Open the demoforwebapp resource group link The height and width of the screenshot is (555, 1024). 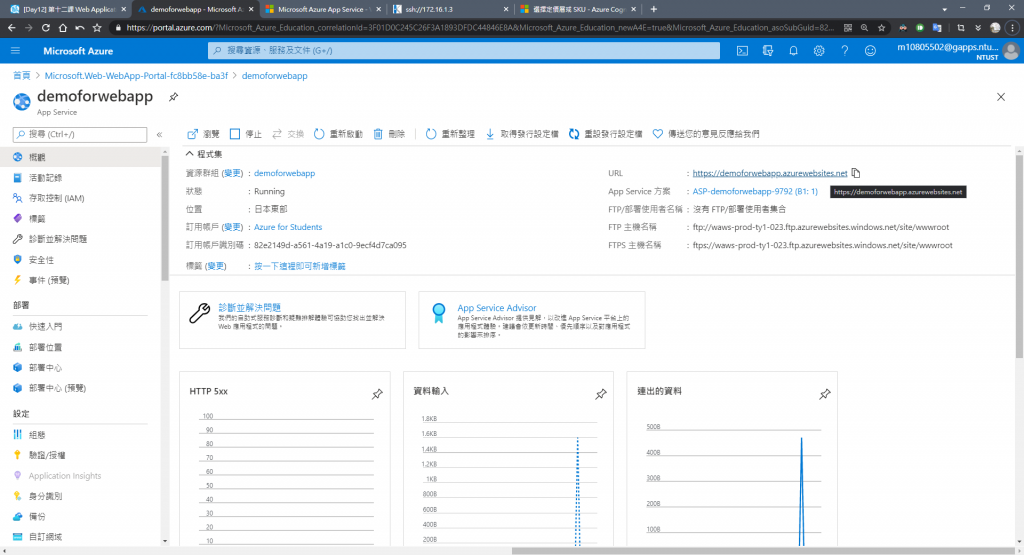[x=284, y=173]
